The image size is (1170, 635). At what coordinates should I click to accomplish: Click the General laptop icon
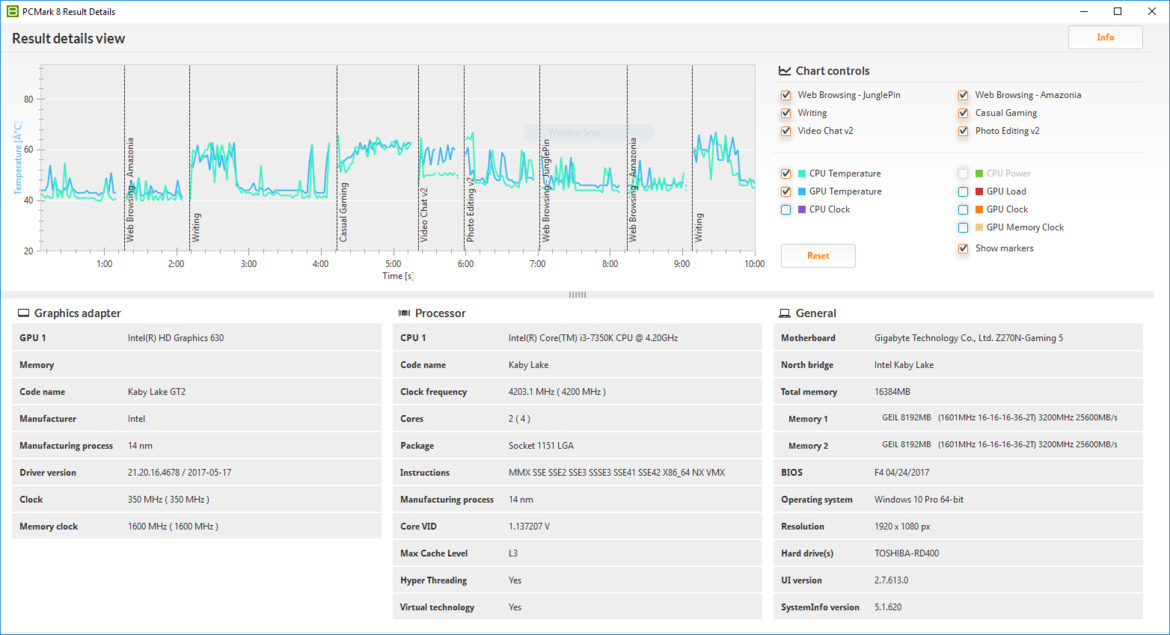[x=784, y=313]
